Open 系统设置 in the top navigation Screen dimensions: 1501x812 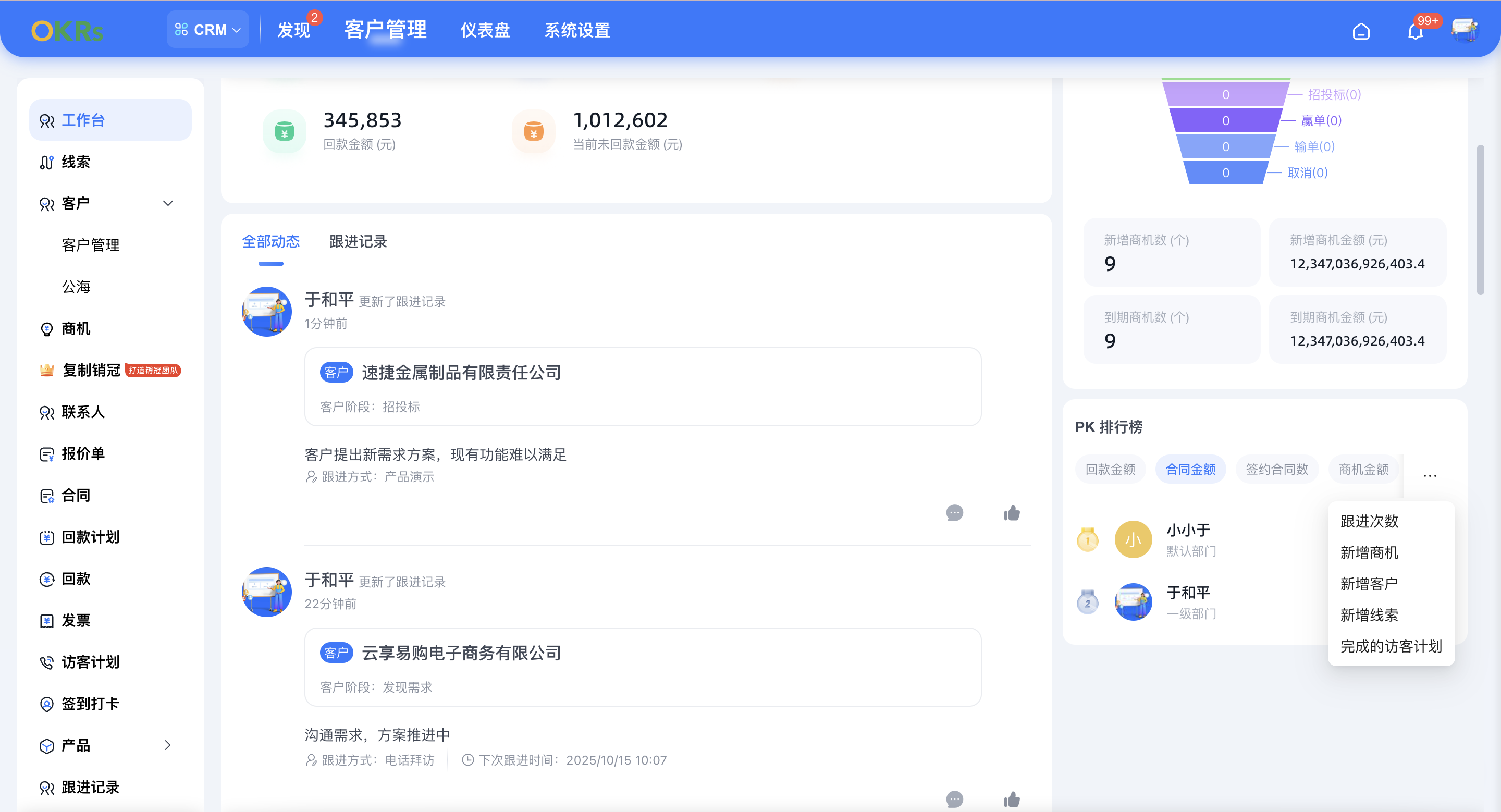pos(577,30)
